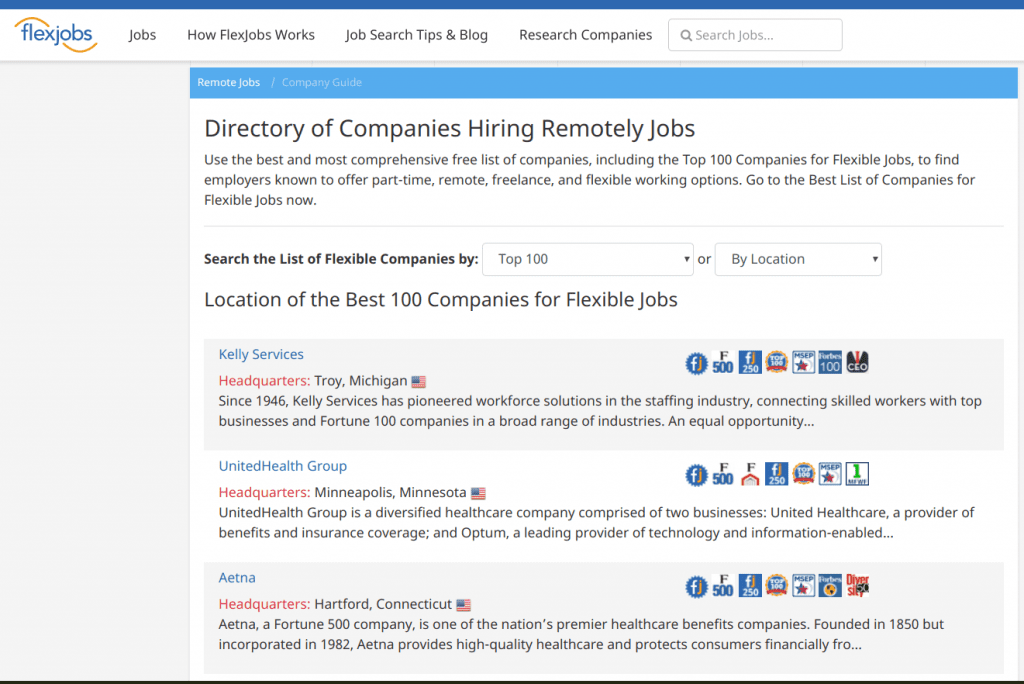Click the Remote Jobs breadcrumb link
This screenshot has height=684, width=1024.
click(x=229, y=82)
